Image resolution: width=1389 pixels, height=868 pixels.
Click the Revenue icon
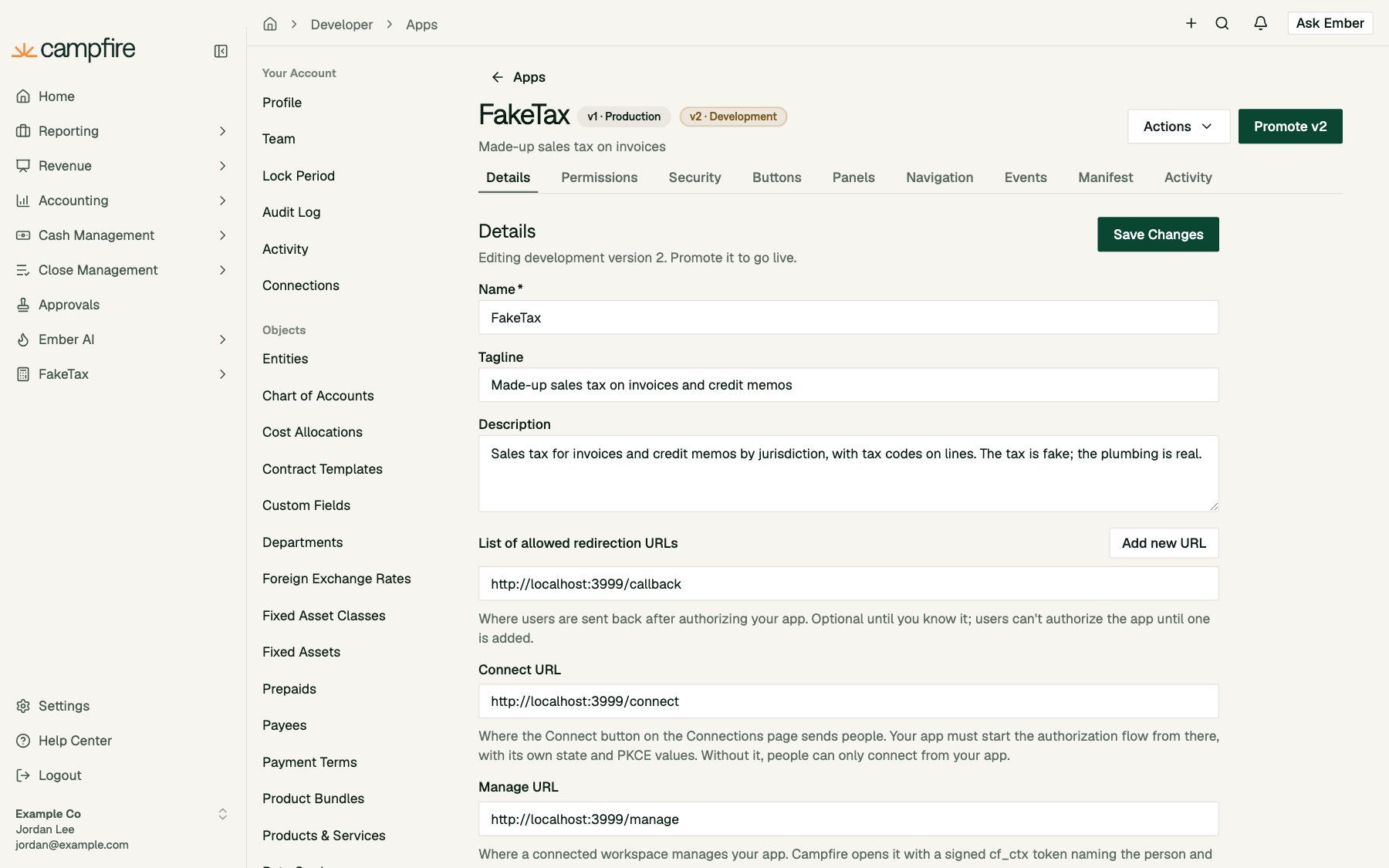click(x=23, y=166)
